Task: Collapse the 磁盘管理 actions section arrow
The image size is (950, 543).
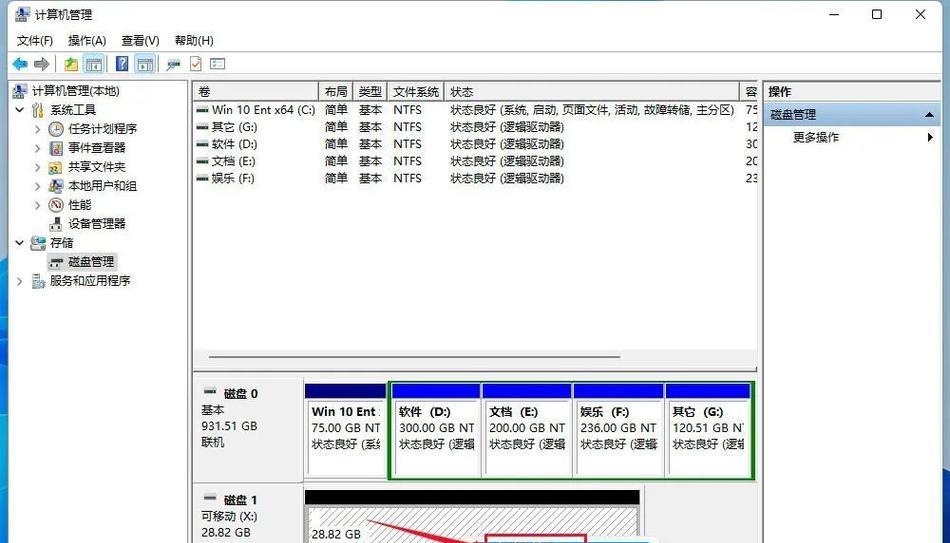Action: point(929,115)
